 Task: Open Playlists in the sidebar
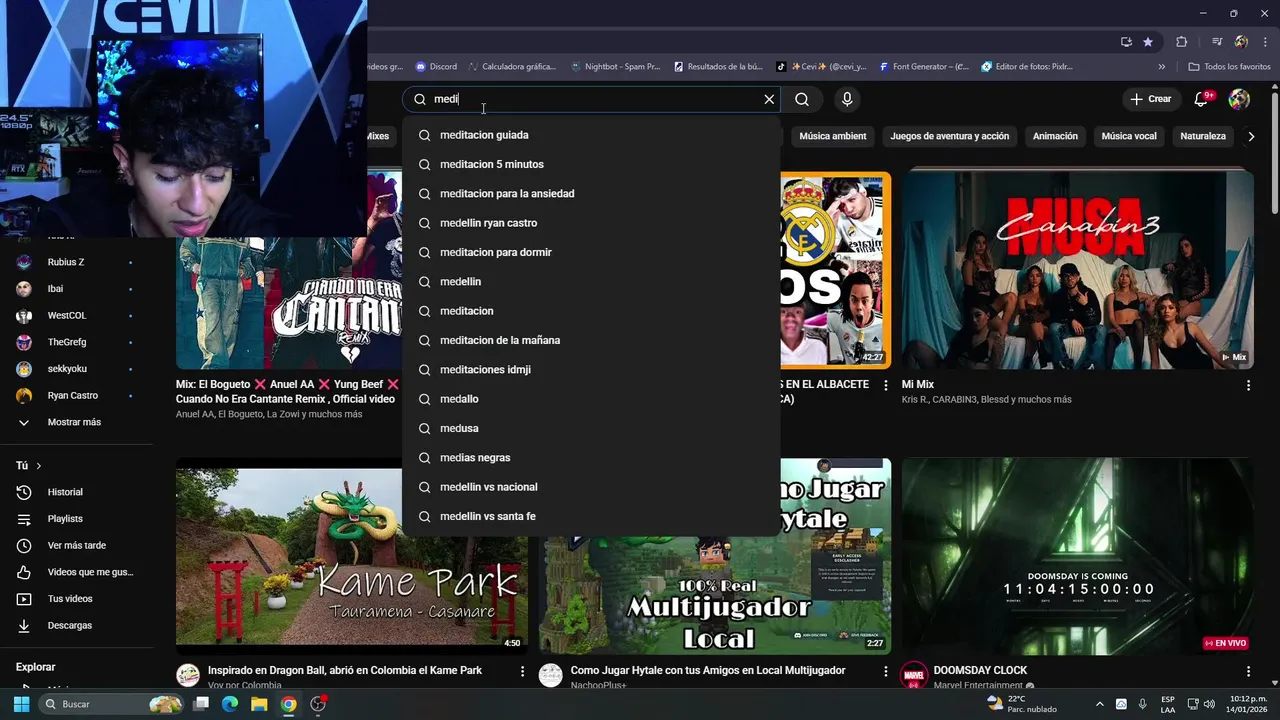[76, 519]
